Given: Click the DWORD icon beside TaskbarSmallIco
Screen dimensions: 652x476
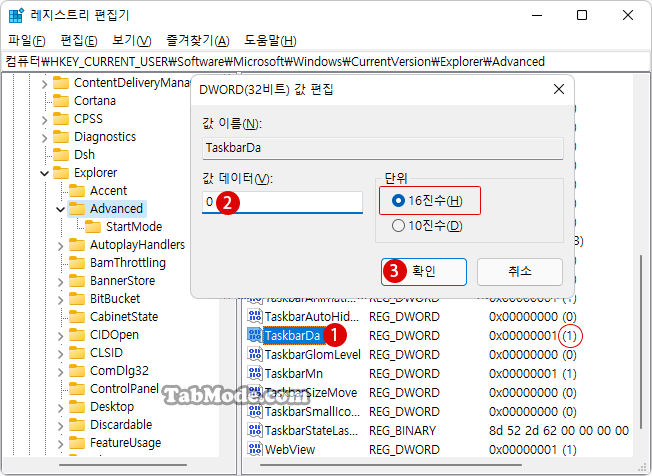Looking at the screenshot, I should coord(254,412).
